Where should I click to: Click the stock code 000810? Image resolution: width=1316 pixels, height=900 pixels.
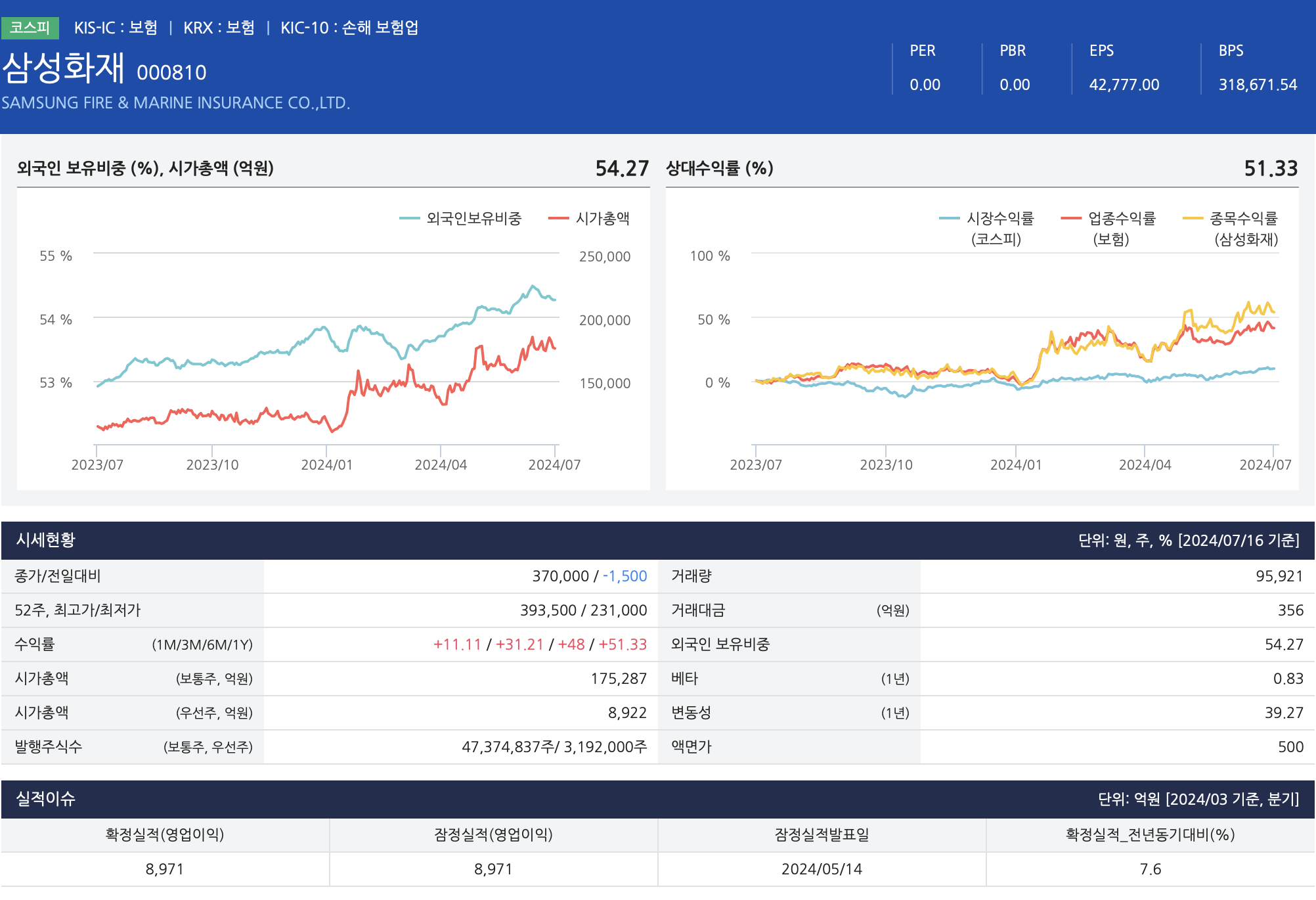click(171, 73)
